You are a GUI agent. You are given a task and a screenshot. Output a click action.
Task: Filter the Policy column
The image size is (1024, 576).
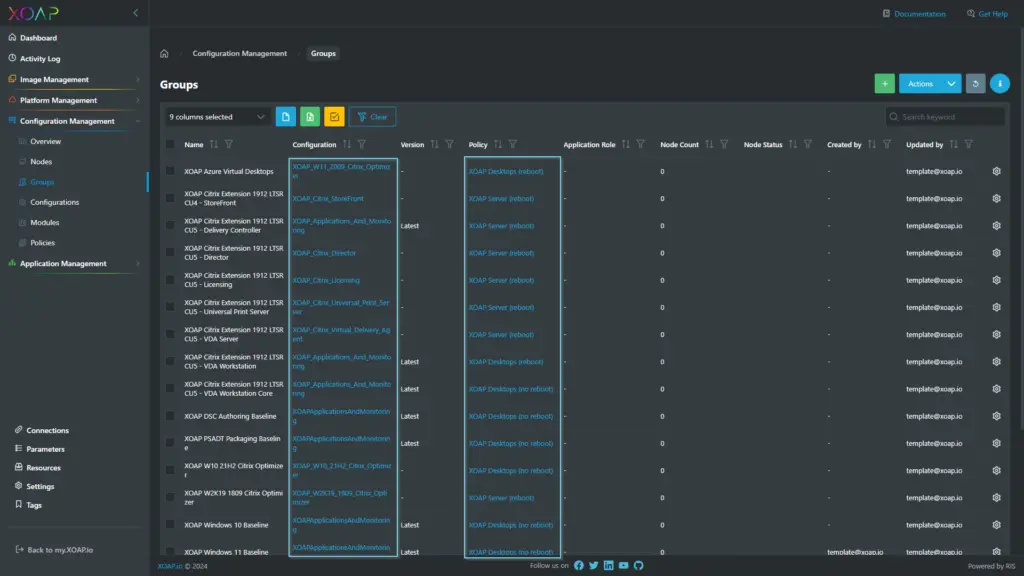pyautogui.click(x=513, y=144)
